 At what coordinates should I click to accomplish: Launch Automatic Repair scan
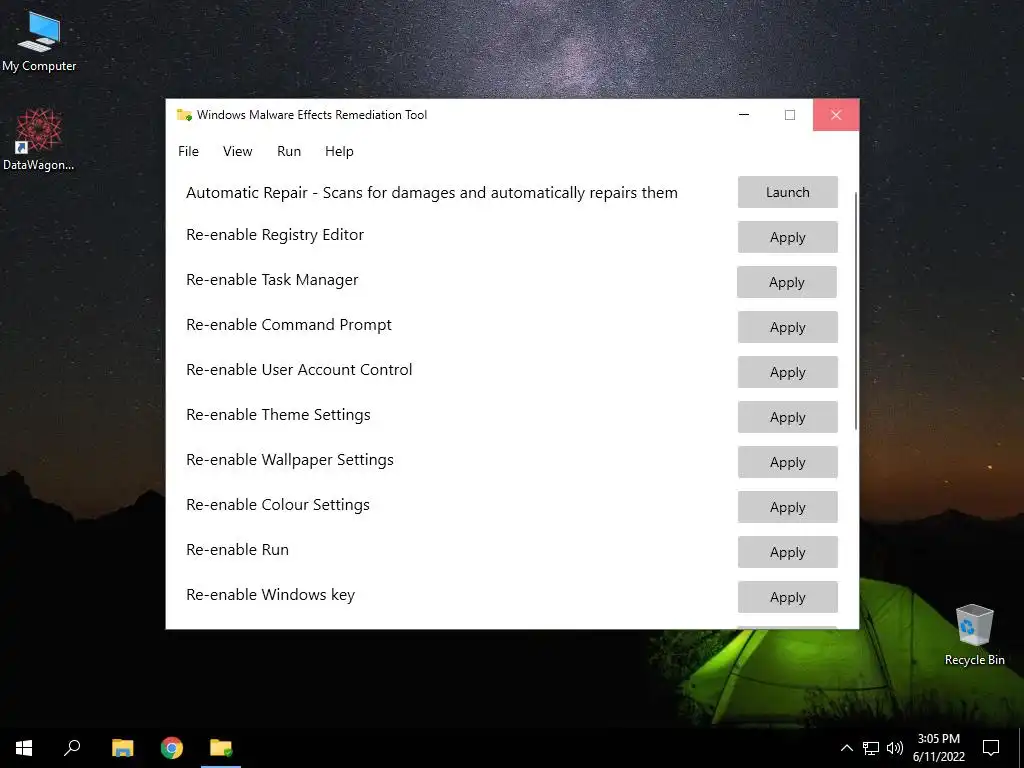pyautogui.click(x=788, y=192)
